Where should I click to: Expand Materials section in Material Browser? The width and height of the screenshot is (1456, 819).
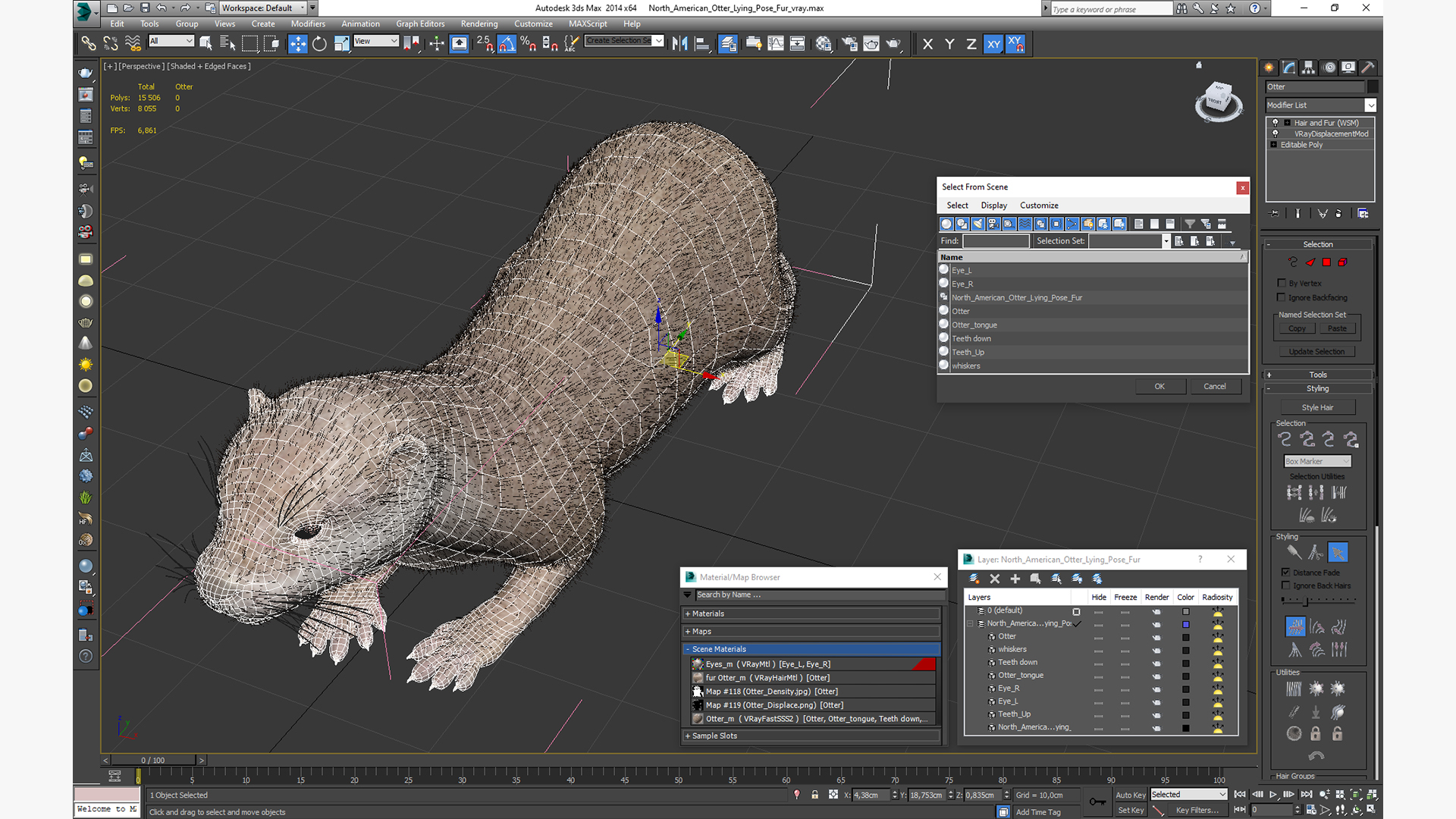[811, 613]
